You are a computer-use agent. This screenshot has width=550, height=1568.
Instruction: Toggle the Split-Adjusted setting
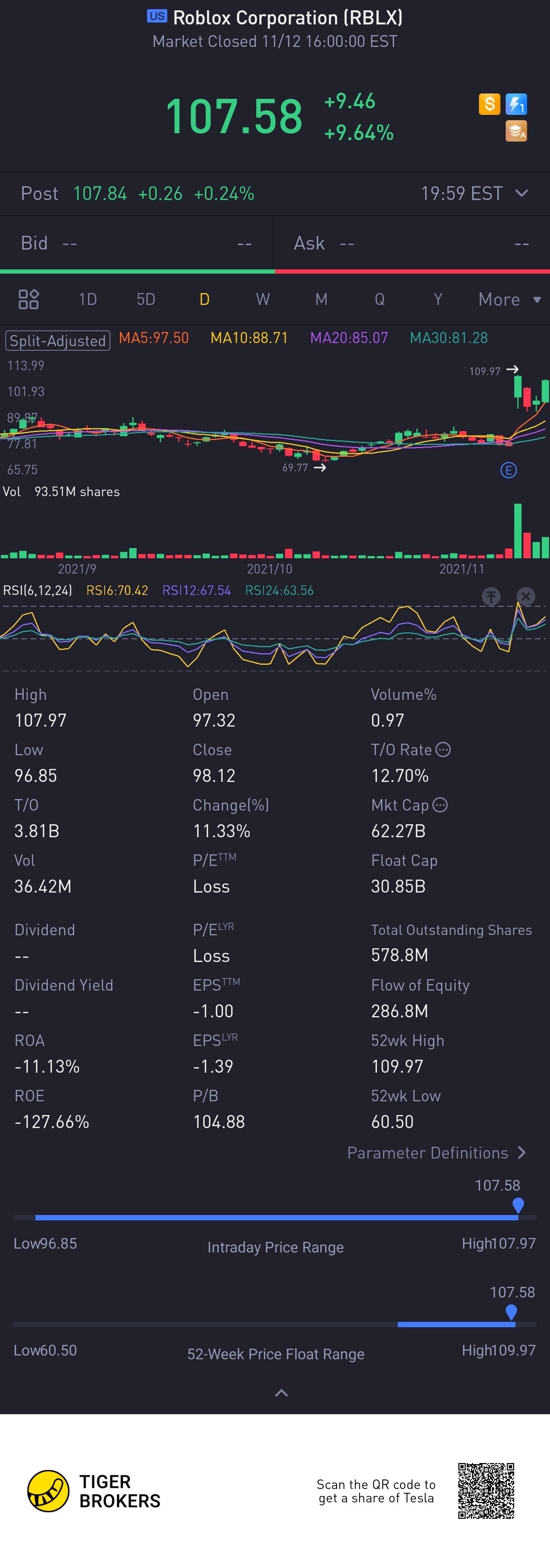58,340
